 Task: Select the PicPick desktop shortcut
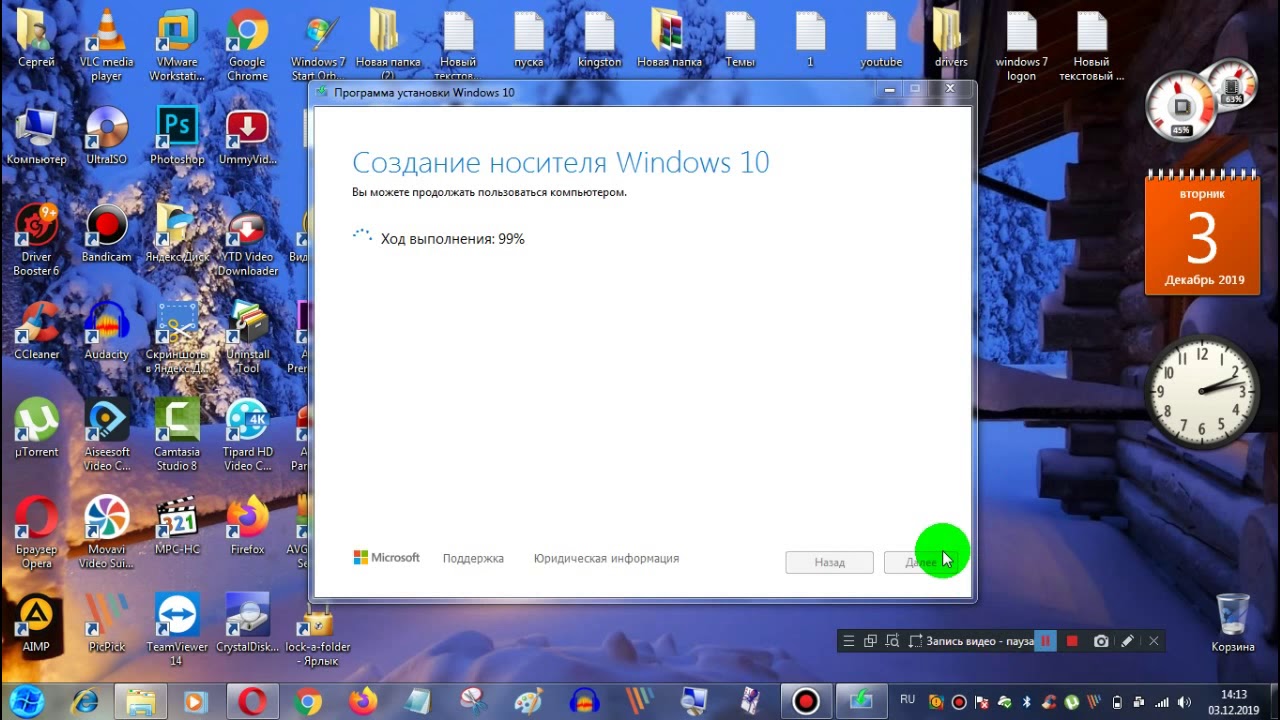(x=106, y=624)
